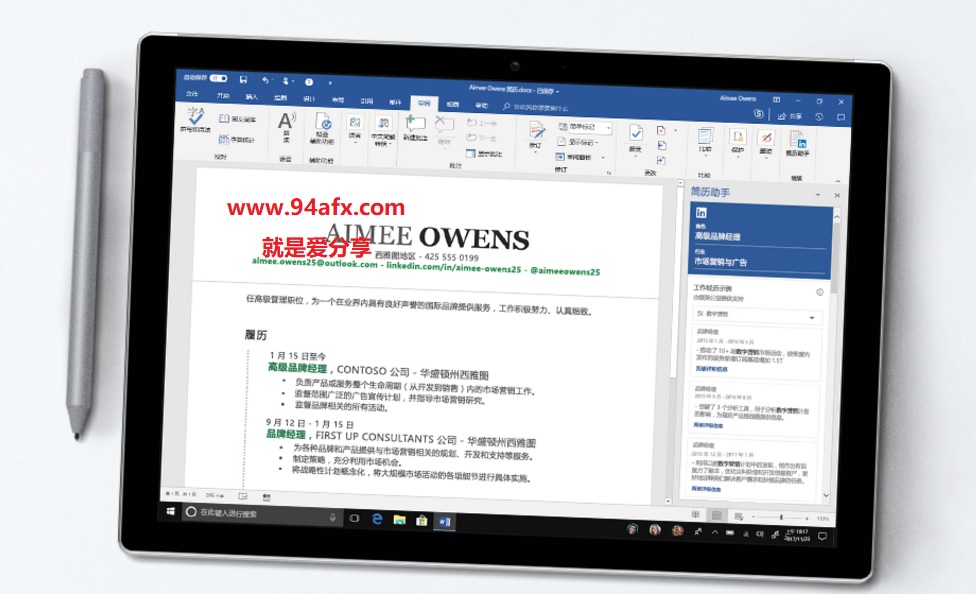Switch to the 审阅 (Review) ribbon tab
976x594 pixels.
[424, 103]
